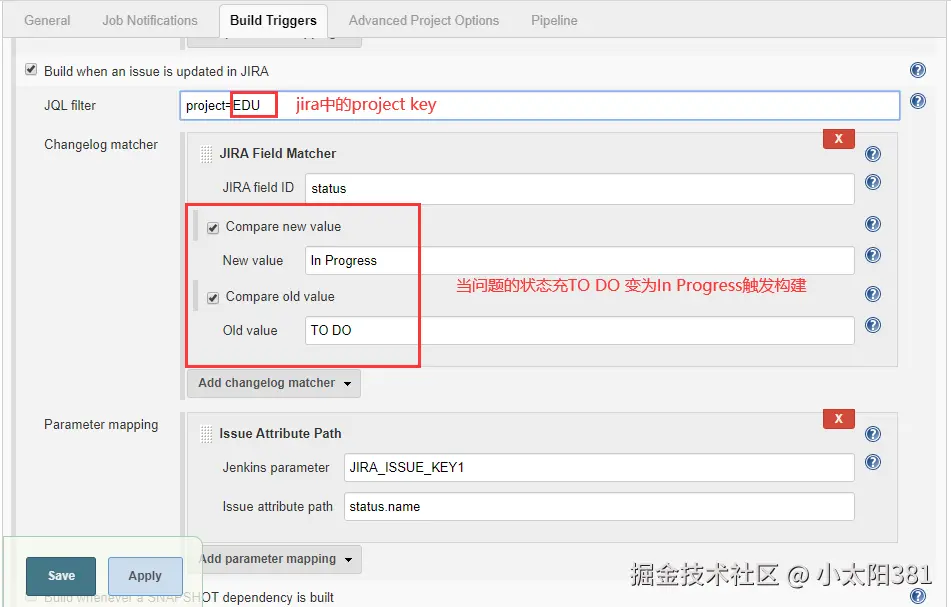The height and width of the screenshot is (607, 951).
Task: Apply the configuration changes
Action: click(x=145, y=576)
